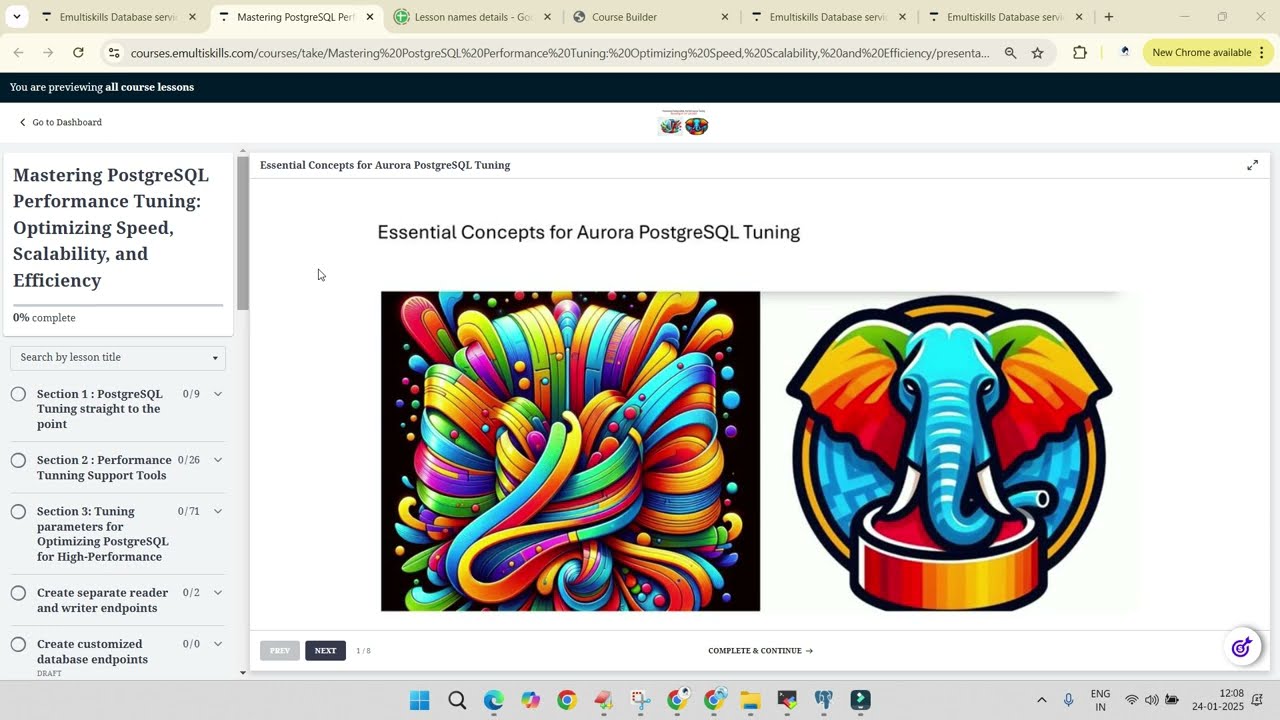Expand Section 1 PostgreSQL Tuning chevron
Screen dimensions: 1280x720
tap(217, 394)
